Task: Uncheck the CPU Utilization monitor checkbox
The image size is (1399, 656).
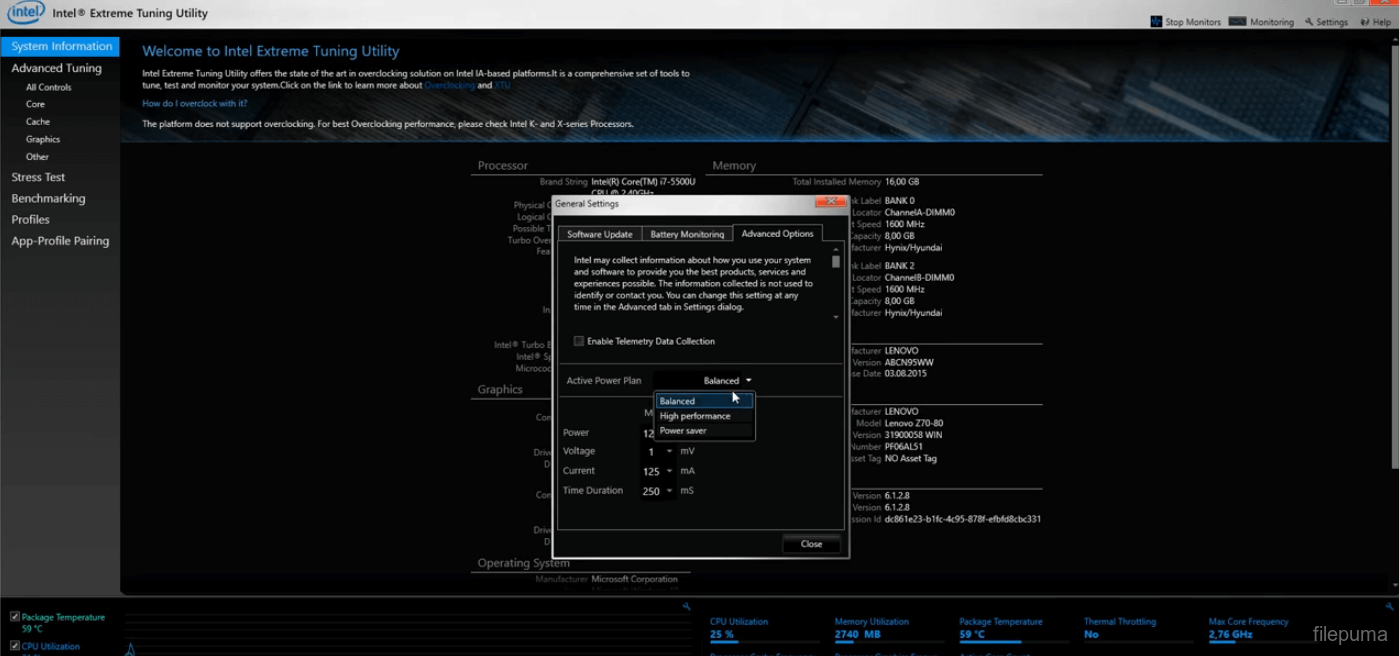Action: 15,646
